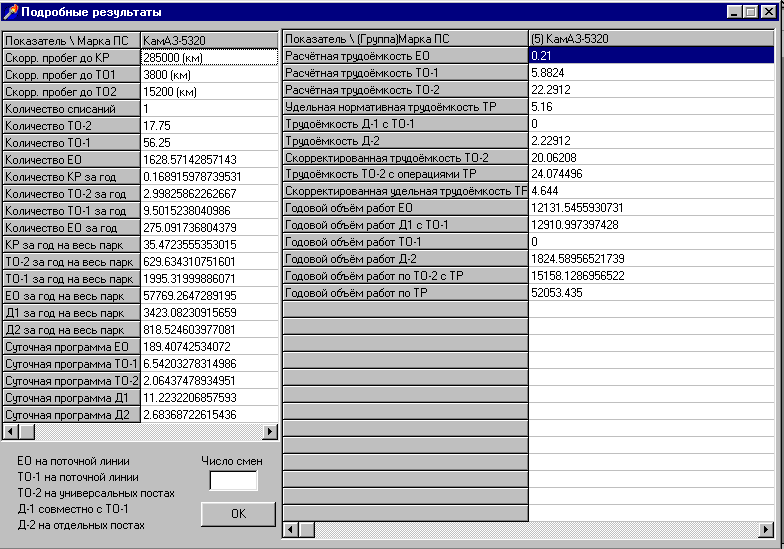784x549 pixels.
Task: Select the cell with value 56.25
Action: point(210,142)
